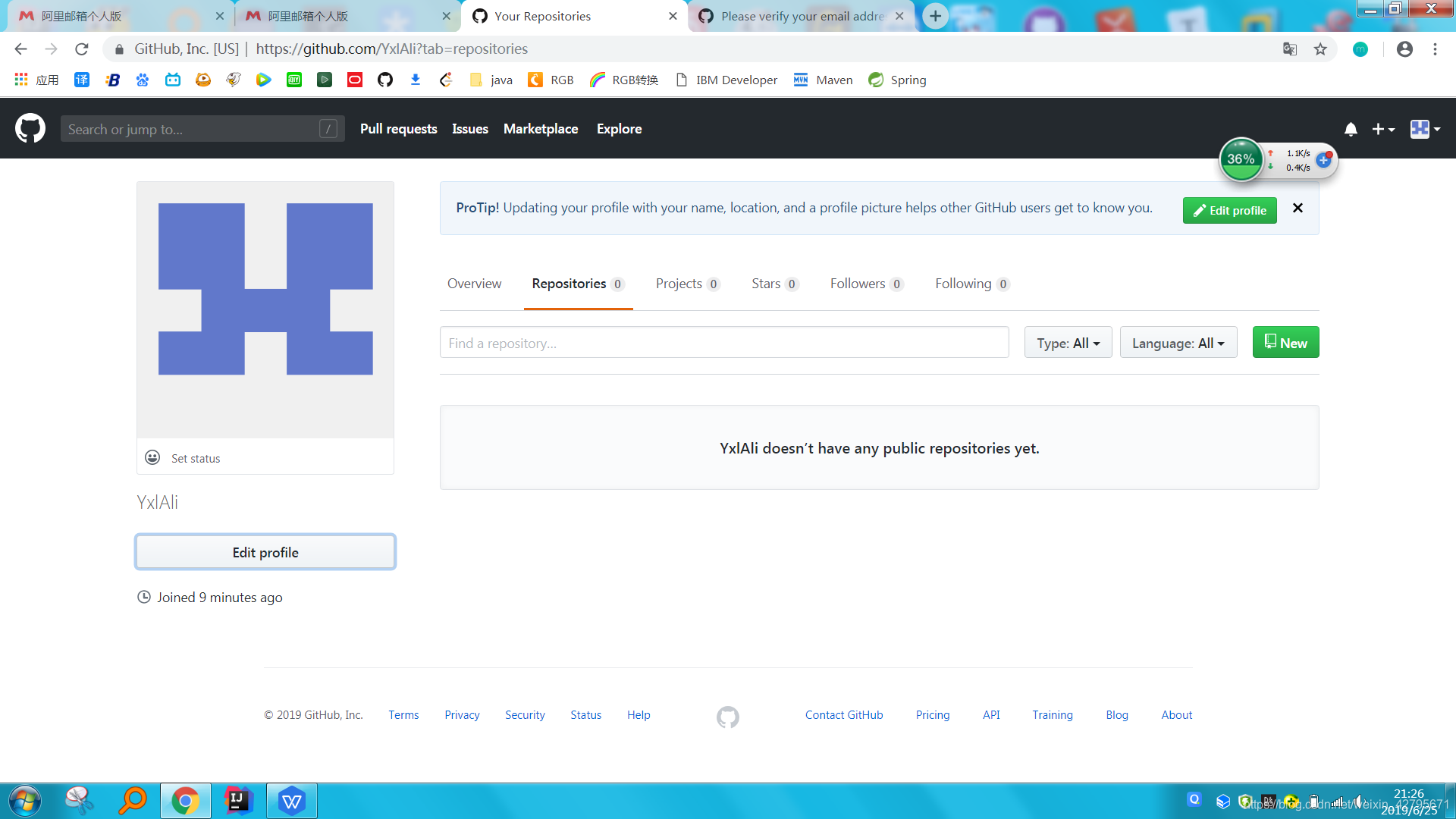Click Edit profile button under username
1456x819 pixels.
click(265, 552)
